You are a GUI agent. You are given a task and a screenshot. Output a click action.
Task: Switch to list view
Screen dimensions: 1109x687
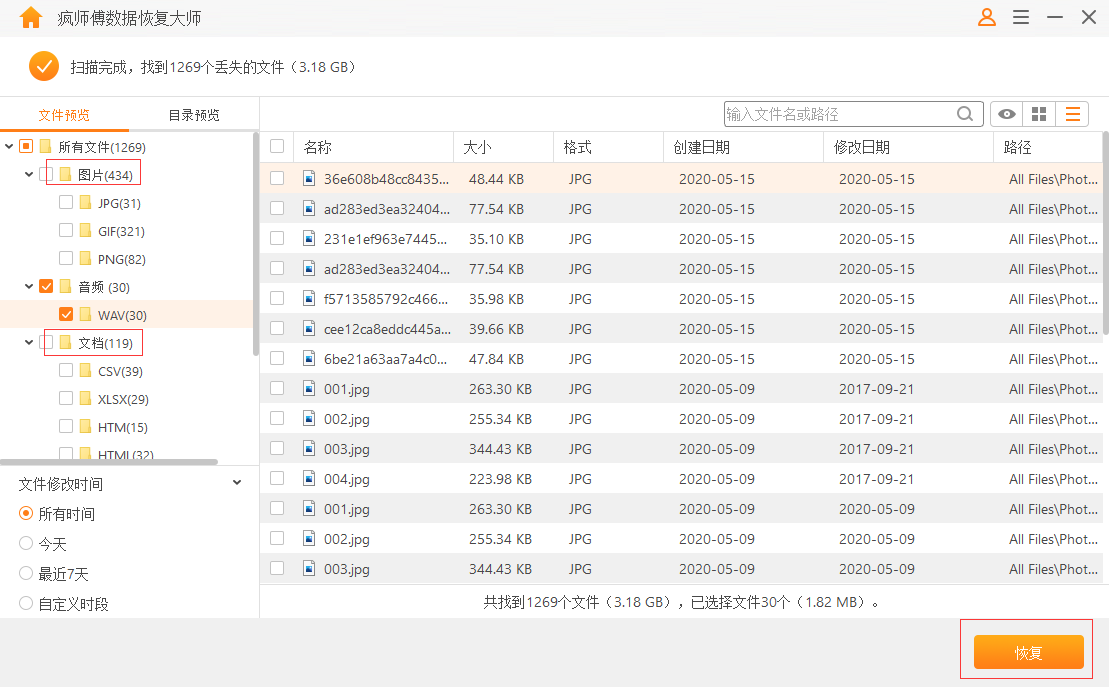pos(1071,113)
